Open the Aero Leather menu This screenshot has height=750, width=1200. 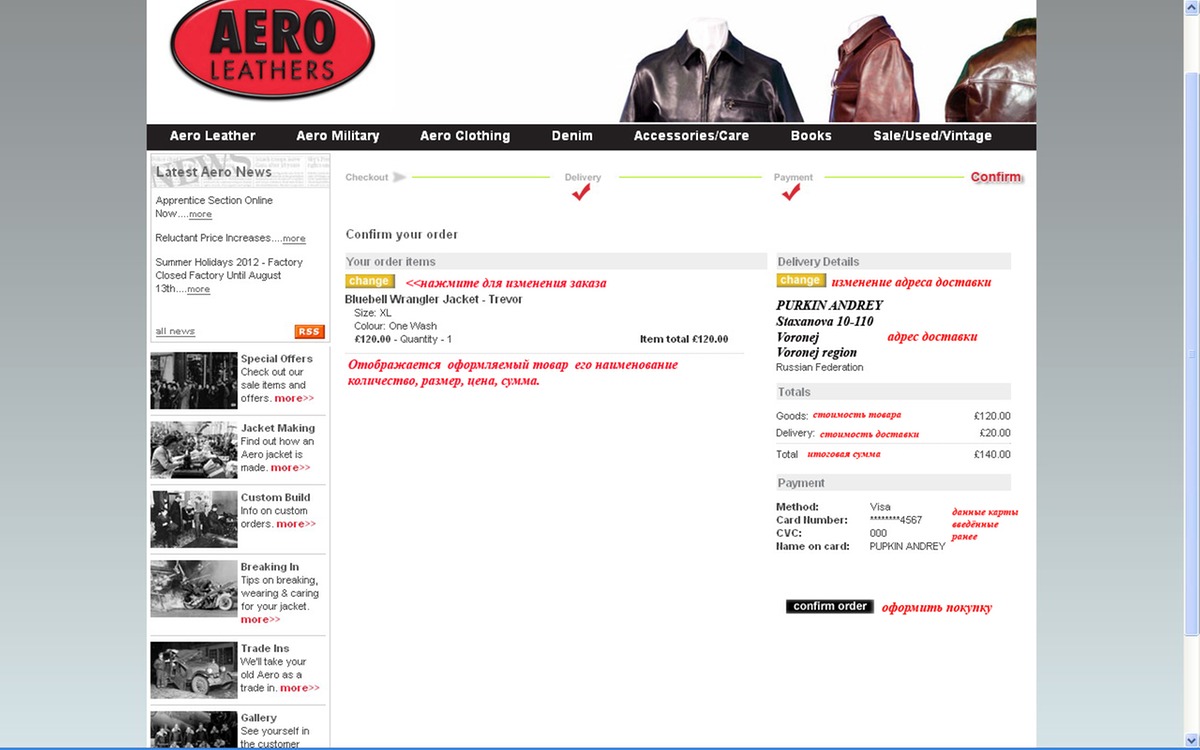[212, 136]
